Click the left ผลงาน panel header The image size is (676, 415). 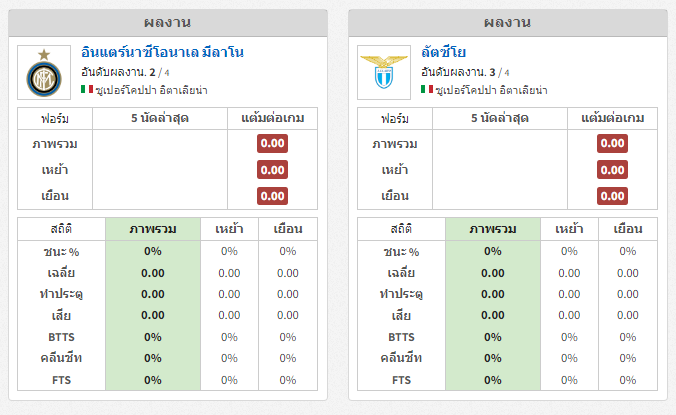click(168, 22)
